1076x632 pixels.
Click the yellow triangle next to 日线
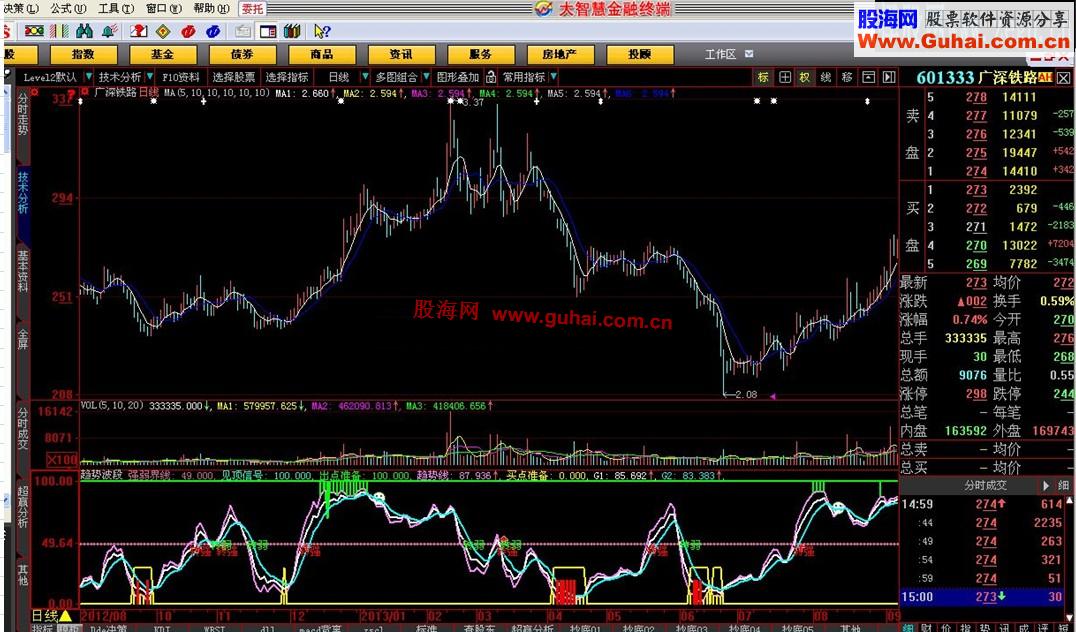pyautogui.click(x=65, y=616)
